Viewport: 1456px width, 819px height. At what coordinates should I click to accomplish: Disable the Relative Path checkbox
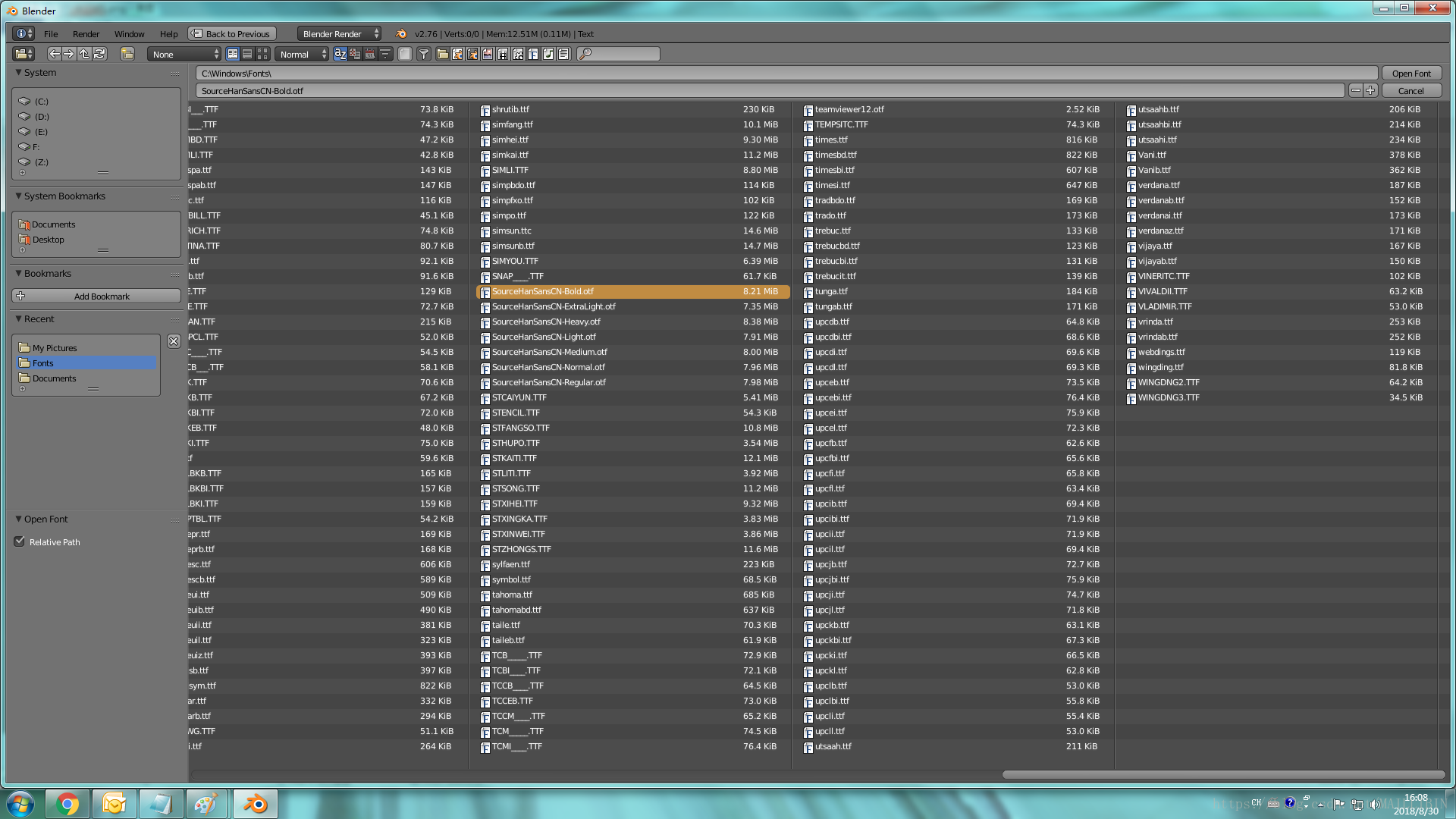[20, 541]
